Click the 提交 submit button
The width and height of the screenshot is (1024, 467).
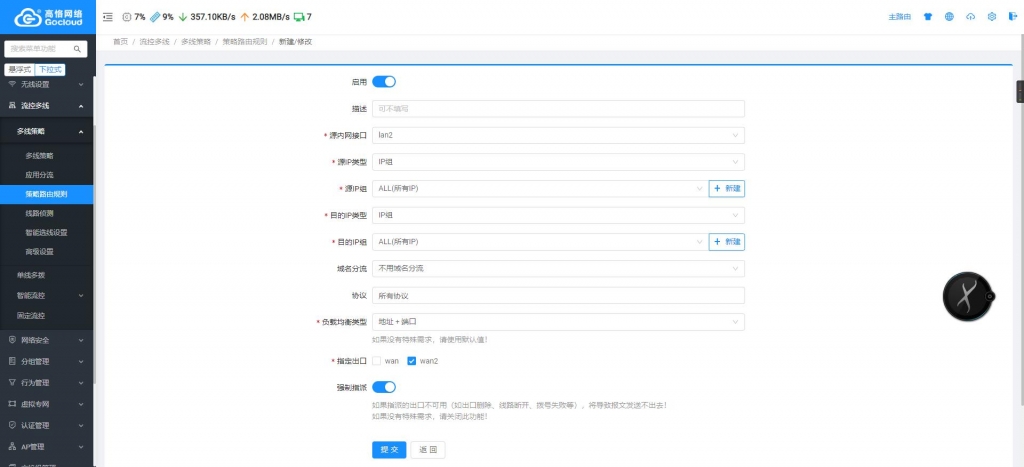pyautogui.click(x=389, y=450)
